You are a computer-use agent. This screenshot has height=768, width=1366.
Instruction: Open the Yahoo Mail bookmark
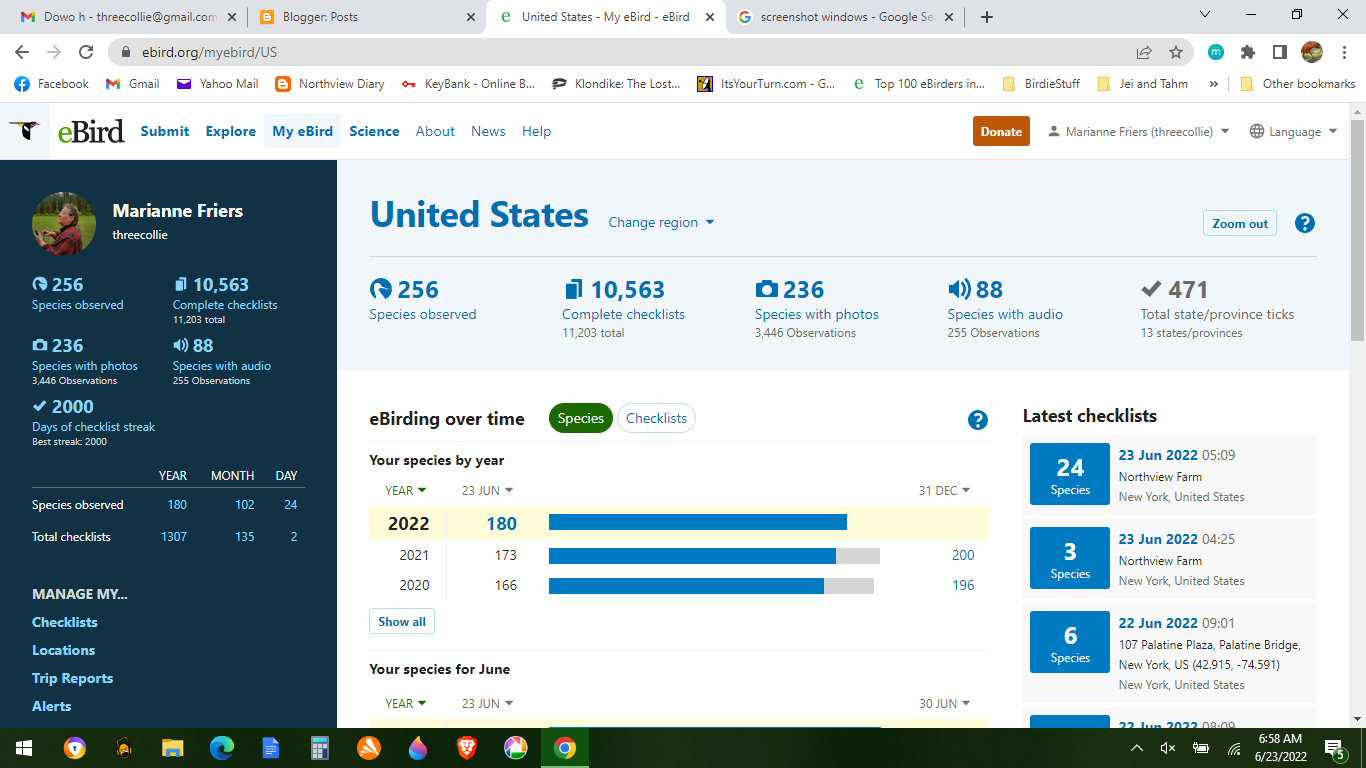218,84
